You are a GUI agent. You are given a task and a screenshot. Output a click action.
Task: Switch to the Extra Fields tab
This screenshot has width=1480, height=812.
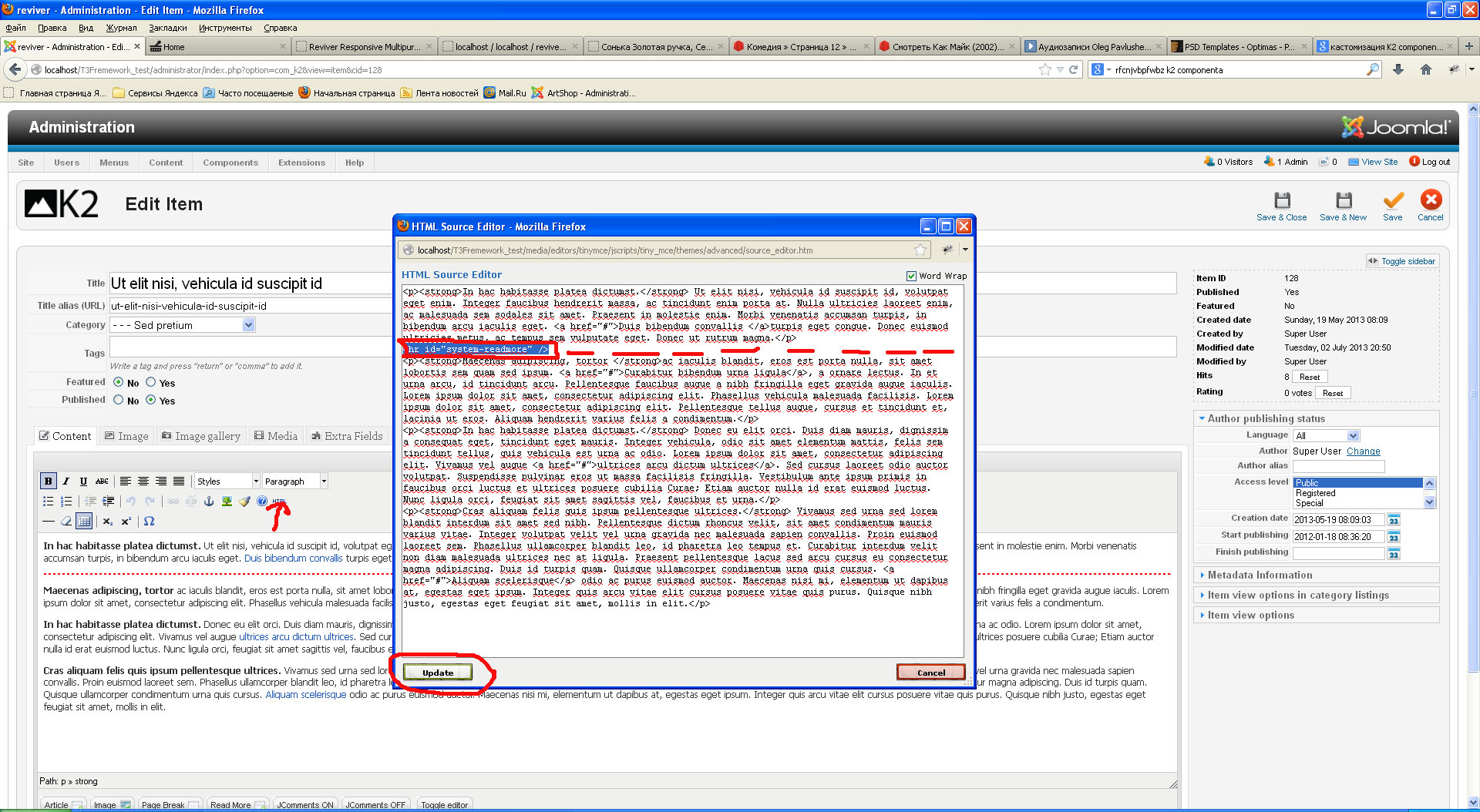[x=346, y=436]
